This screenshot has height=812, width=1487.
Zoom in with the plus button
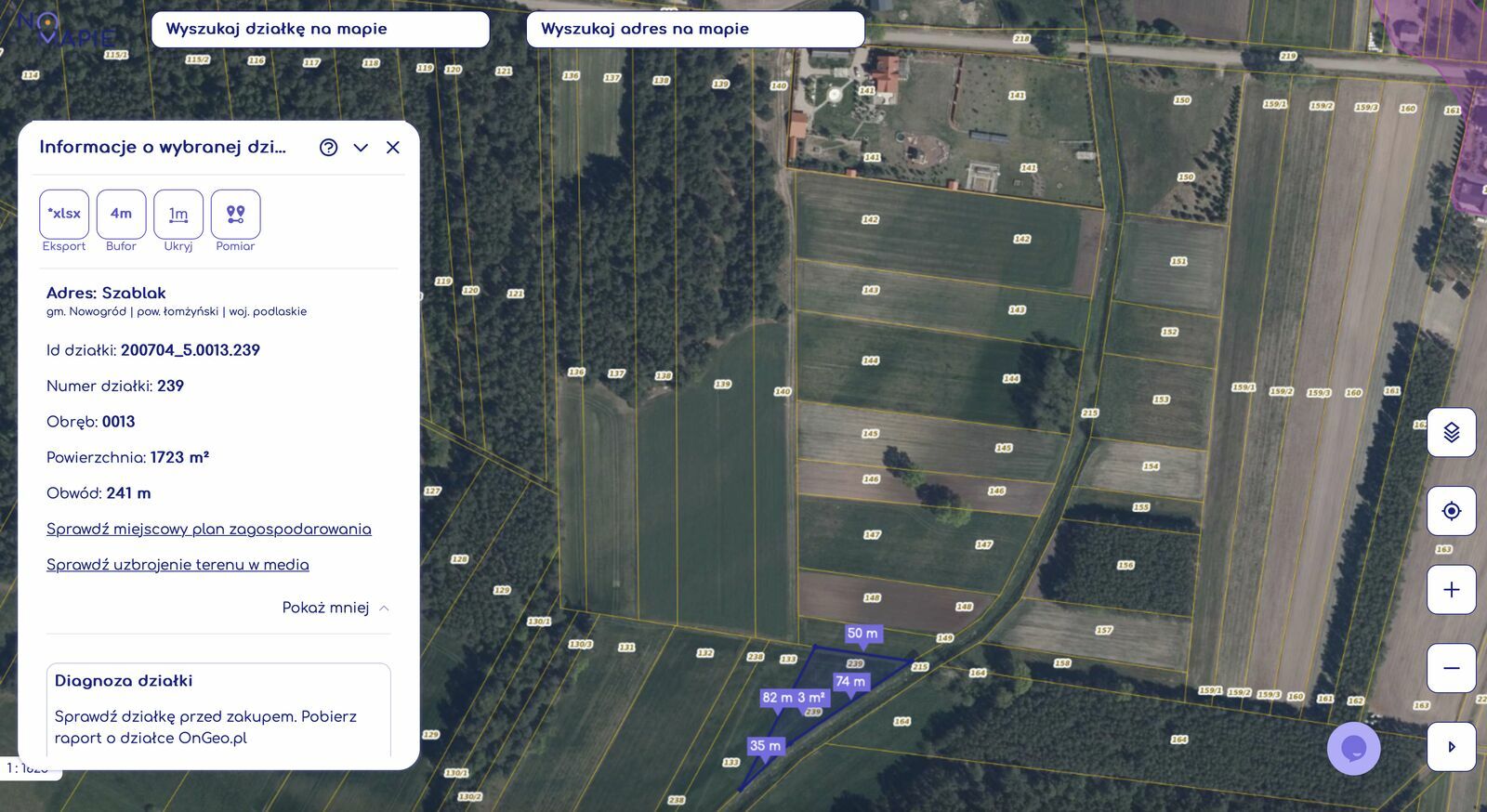pos(1451,590)
